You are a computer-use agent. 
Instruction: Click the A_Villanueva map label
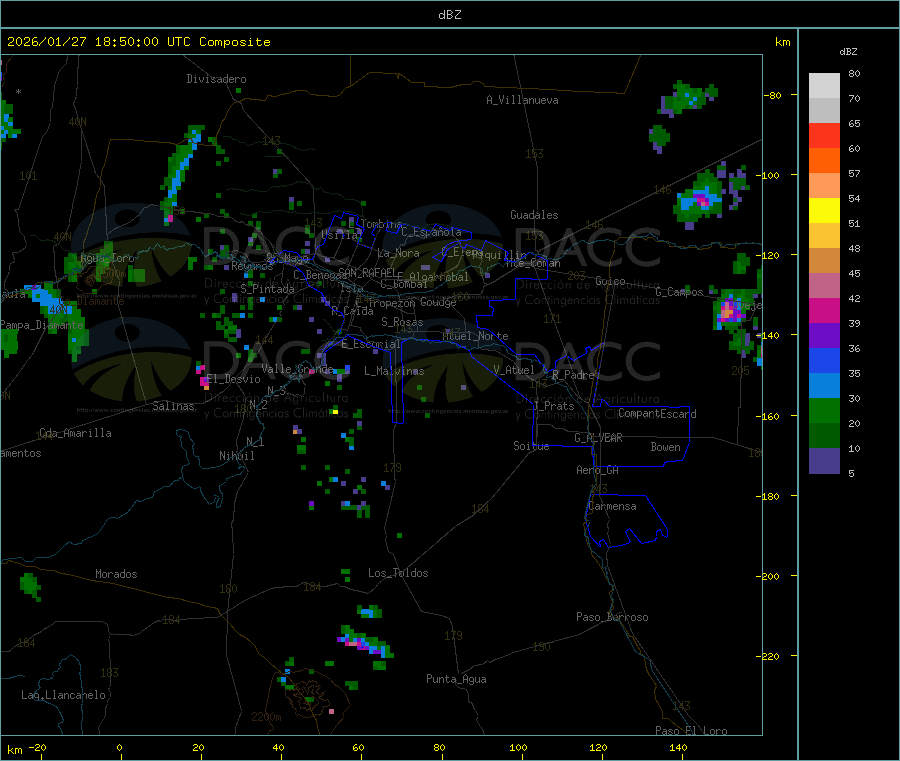pyautogui.click(x=522, y=100)
